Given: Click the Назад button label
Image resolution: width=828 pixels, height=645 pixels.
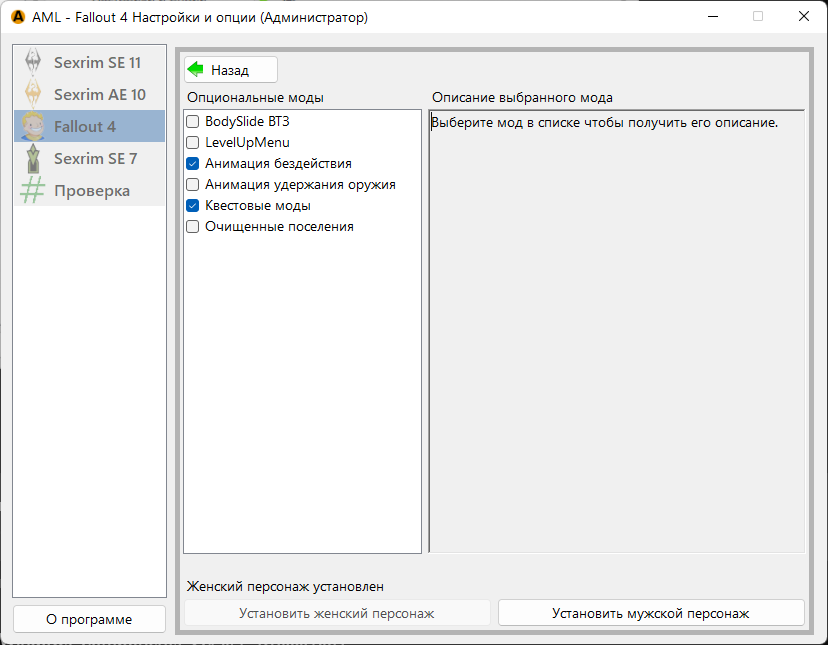Looking at the screenshot, I should [x=230, y=70].
